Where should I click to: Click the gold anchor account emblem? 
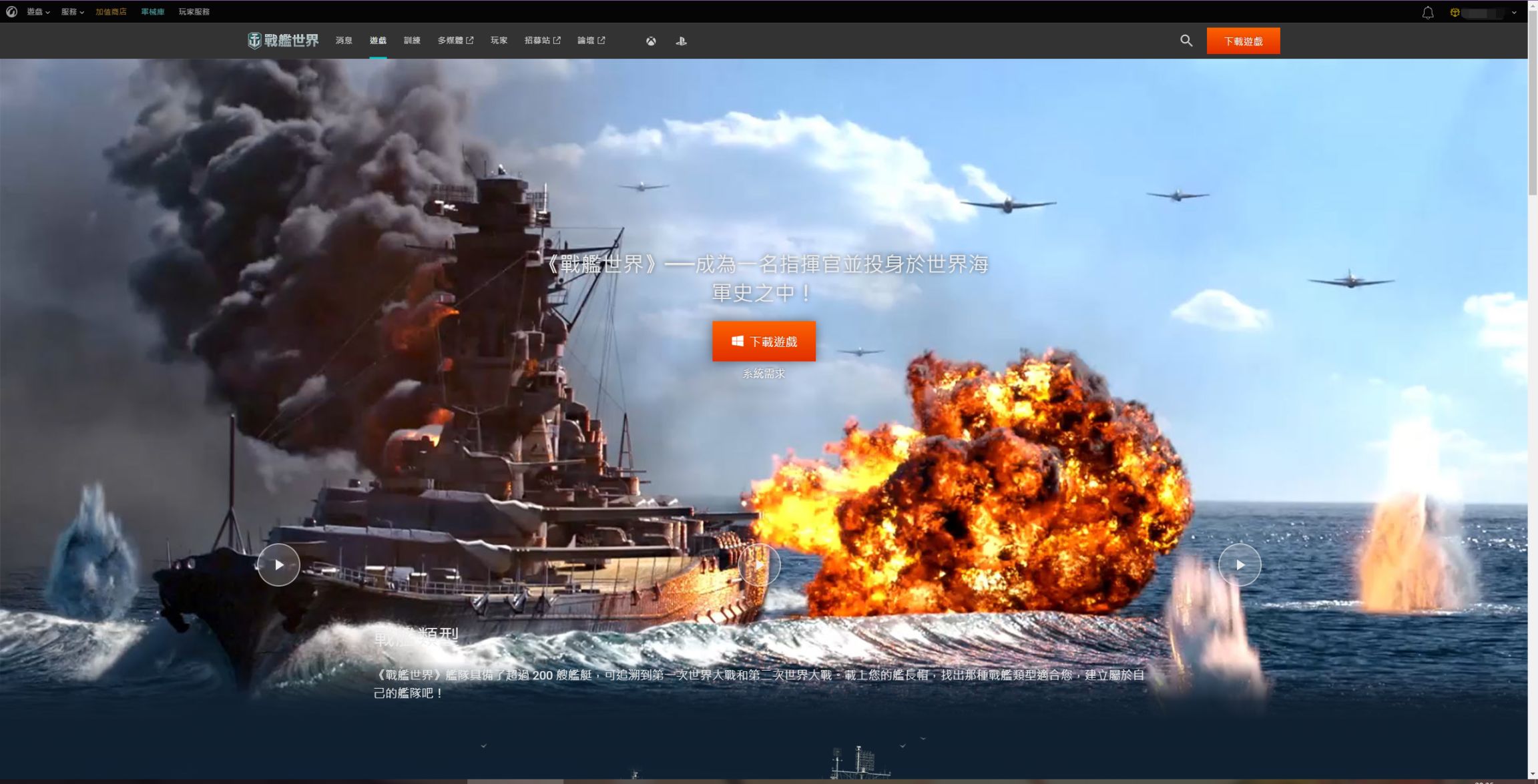tap(1455, 13)
